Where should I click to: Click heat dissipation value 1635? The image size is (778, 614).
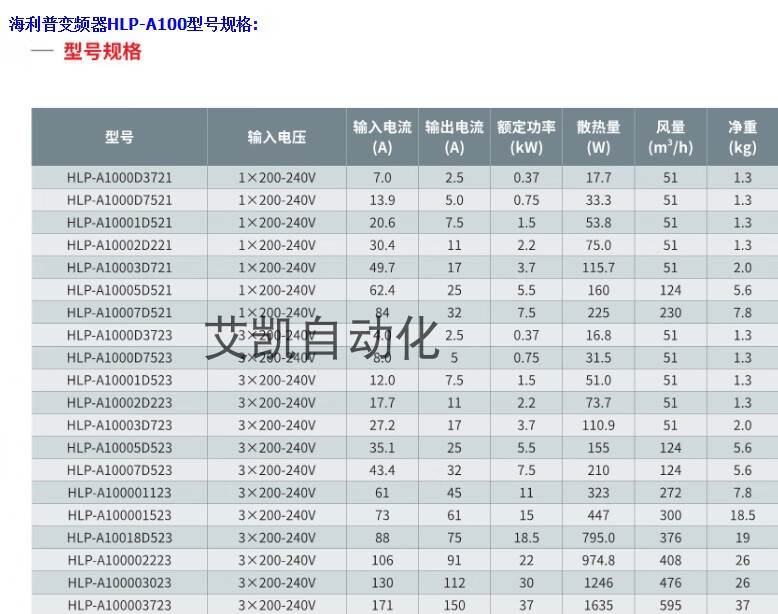tap(598, 605)
